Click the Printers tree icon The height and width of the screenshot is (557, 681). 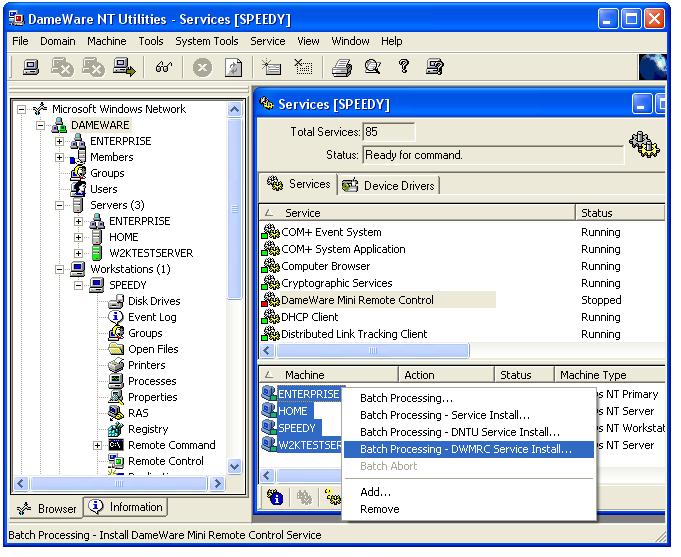[x=116, y=365]
